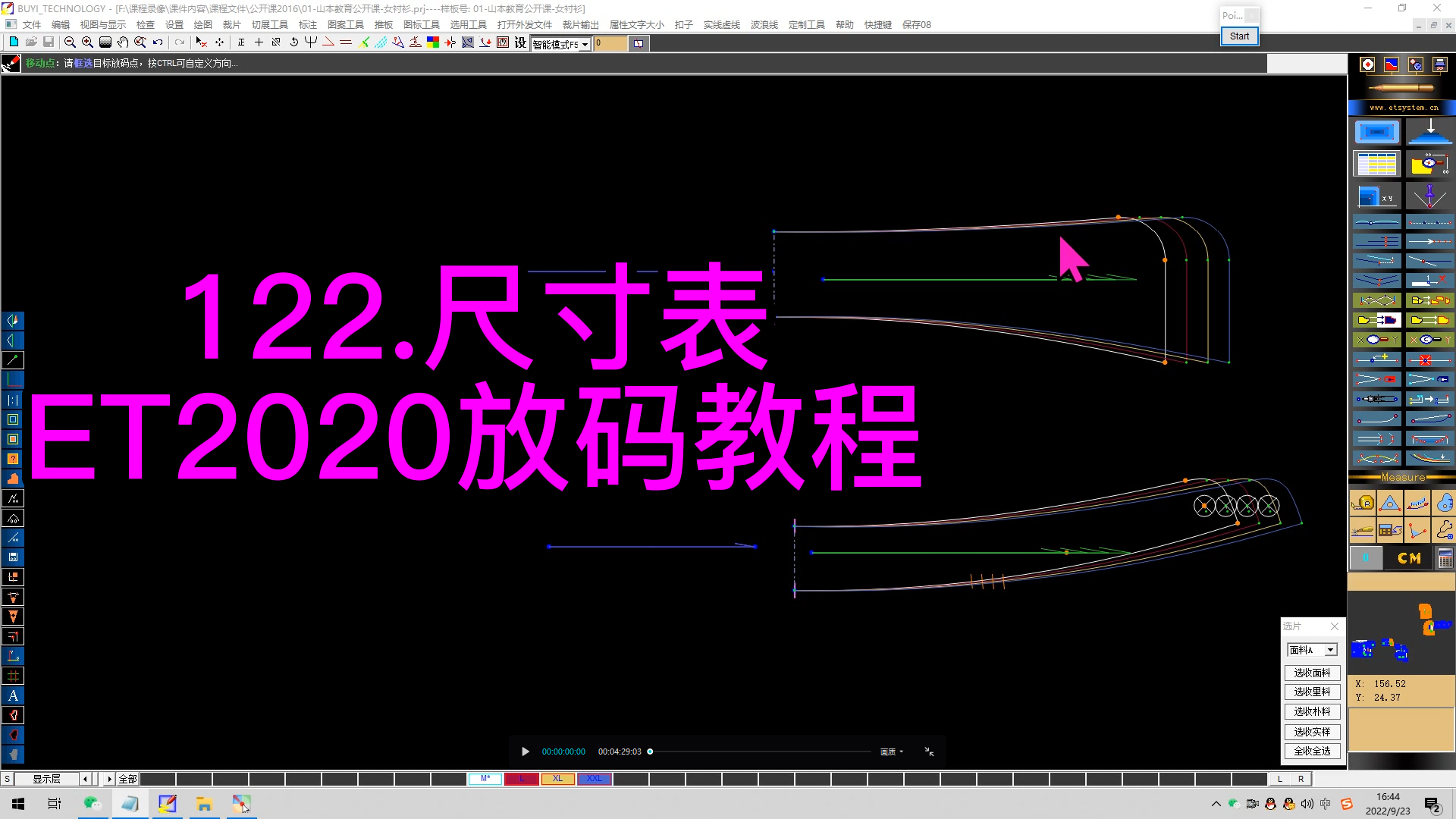
Task: Open the notification center icon
Action: pos(1432,804)
